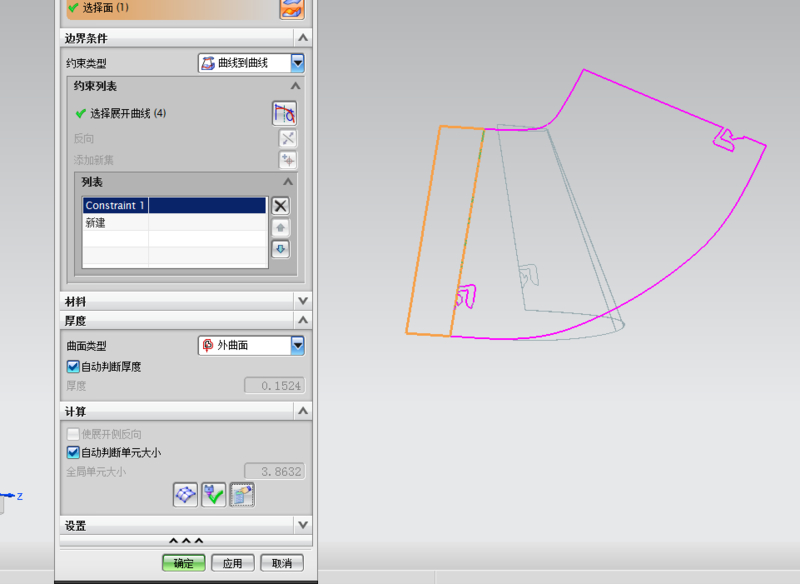Open the surface type (曲面类型) dropdown
This screenshot has width=800, height=584.
point(297,345)
